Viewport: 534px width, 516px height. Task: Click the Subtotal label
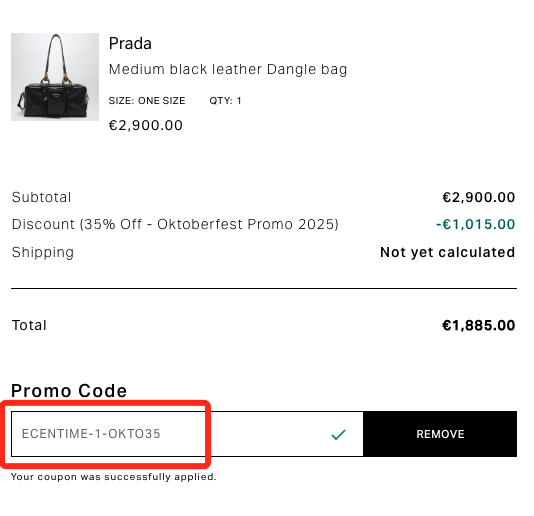coord(41,197)
